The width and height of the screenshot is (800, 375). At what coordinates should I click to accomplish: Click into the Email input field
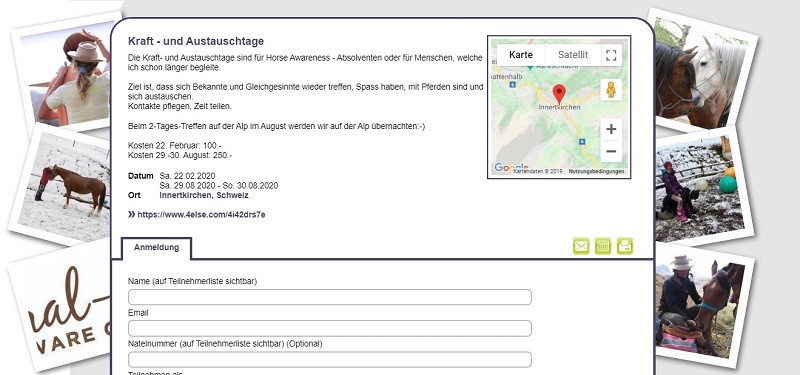coord(330,328)
